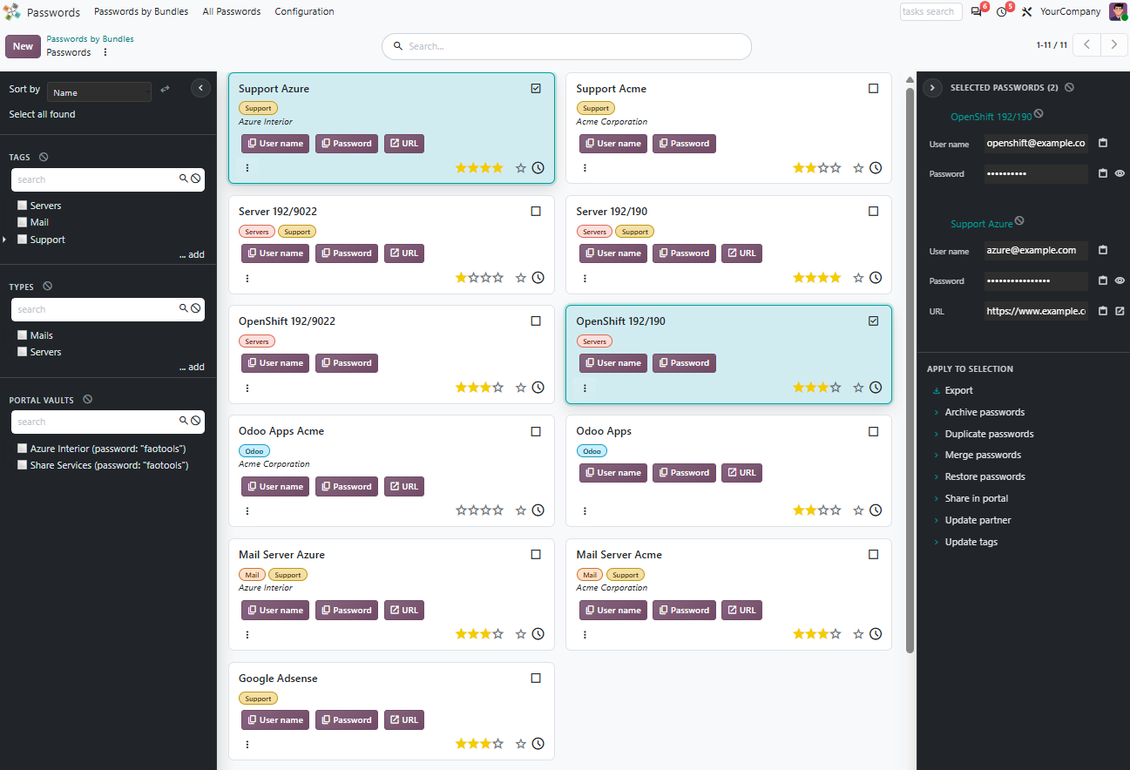Viewport: 1130px width, 770px height.
Task: Click Password button on the Odoo Apps card
Action: click(684, 472)
